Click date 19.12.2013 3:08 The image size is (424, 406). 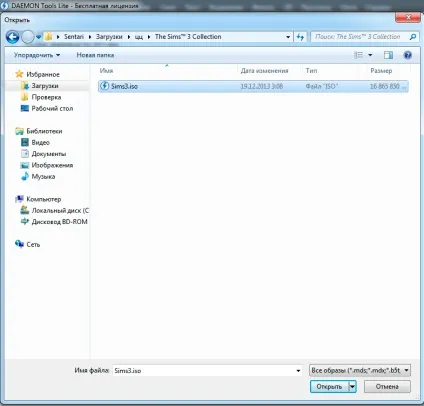click(x=262, y=86)
